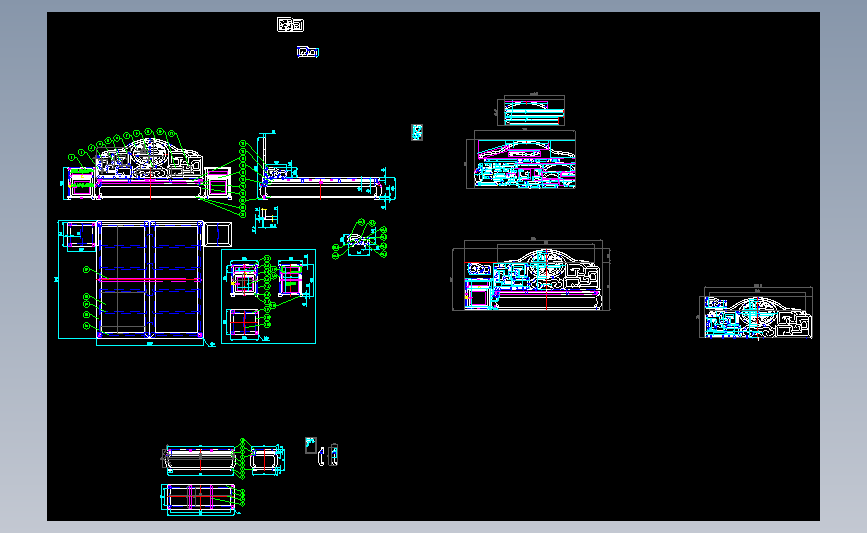This screenshot has height=533, width=867.
Task: Select the bench top plan drawing
Action: click(x=202, y=499)
